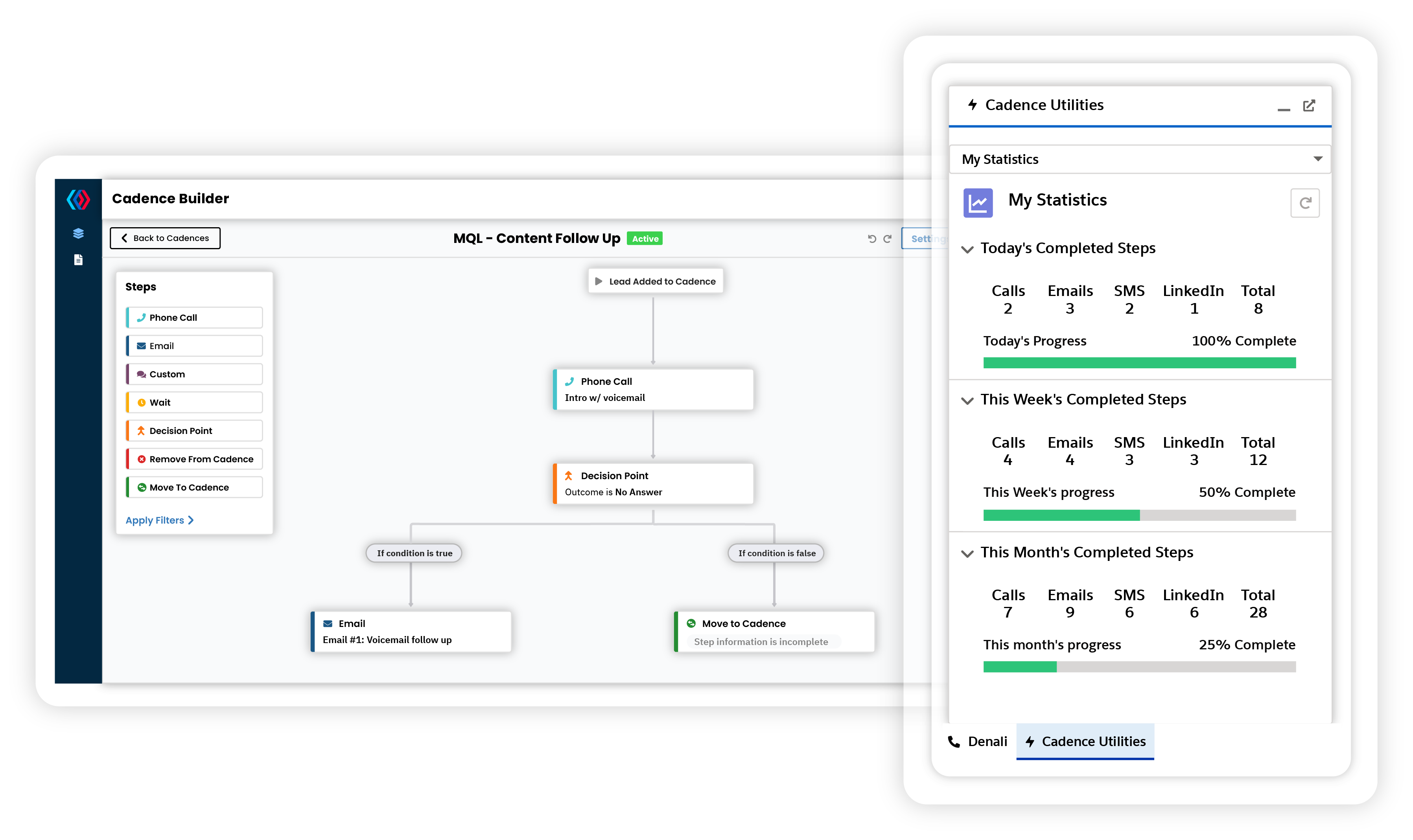Minimize the Cadence Utilities panel
Screen dimensions: 1413x840
tap(1283, 108)
